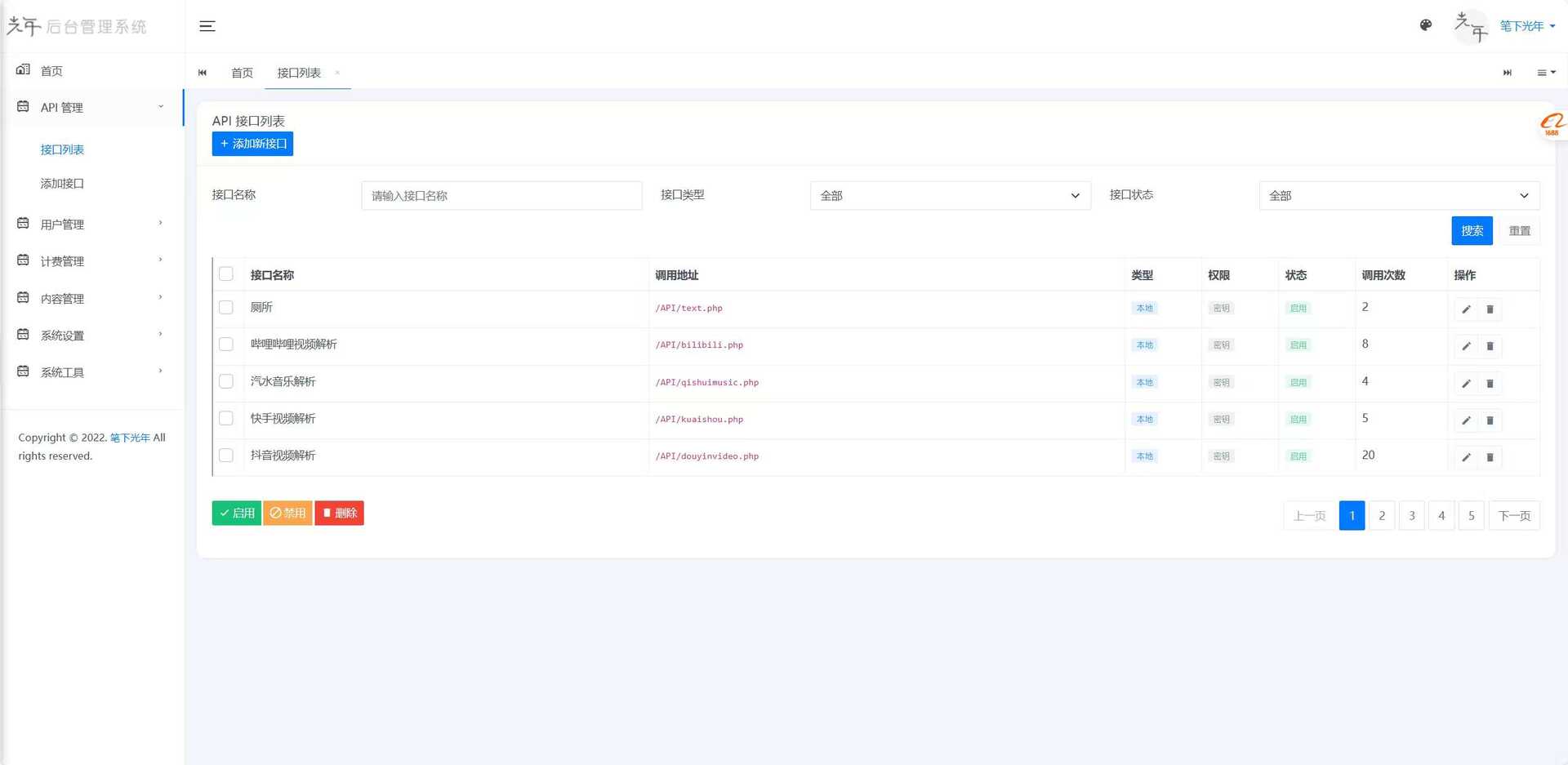This screenshot has height=765, width=1568.
Task: Click the blue 搜索 button
Action: [x=1472, y=231]
